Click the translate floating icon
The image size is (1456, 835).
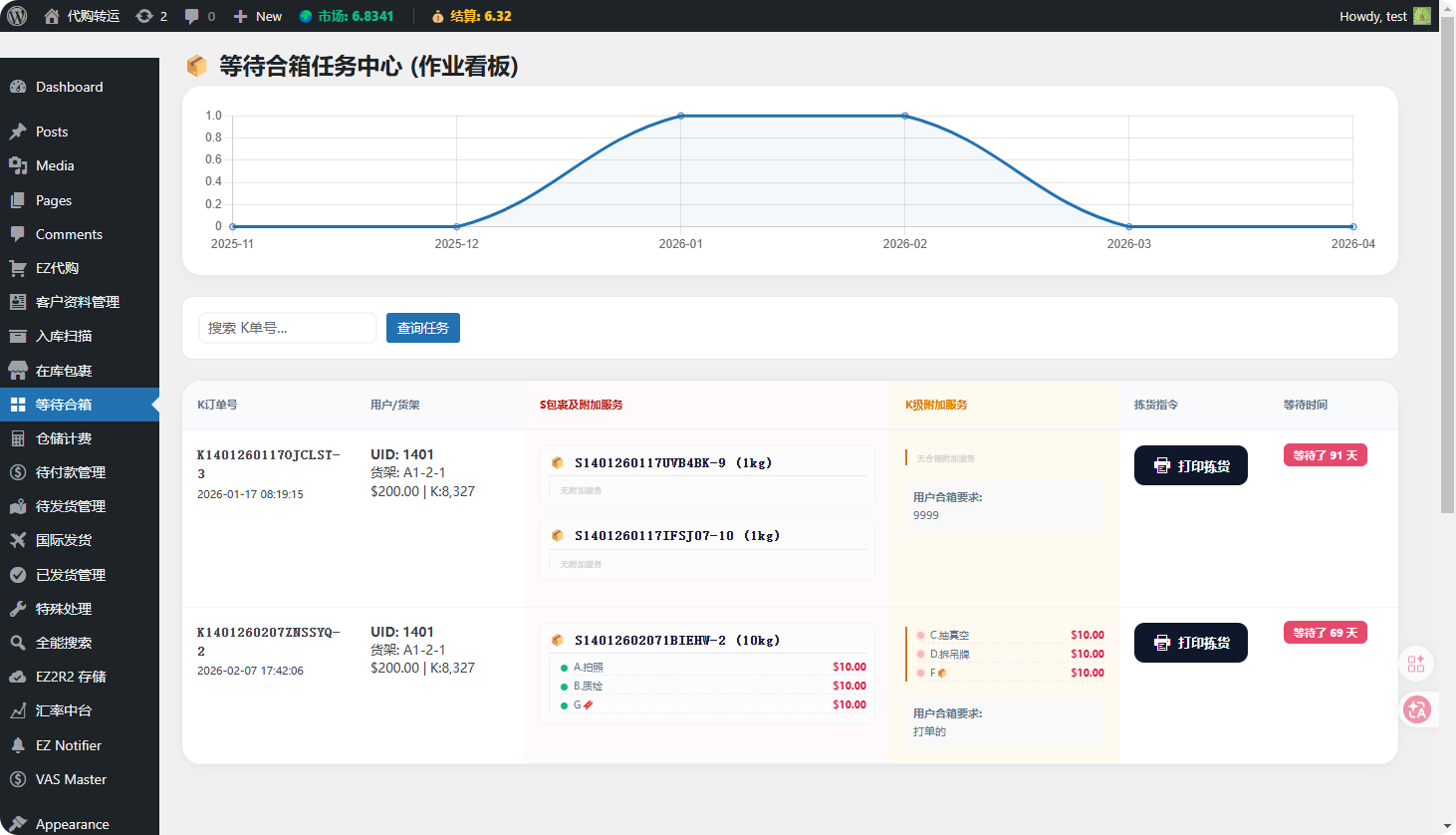1417,709
